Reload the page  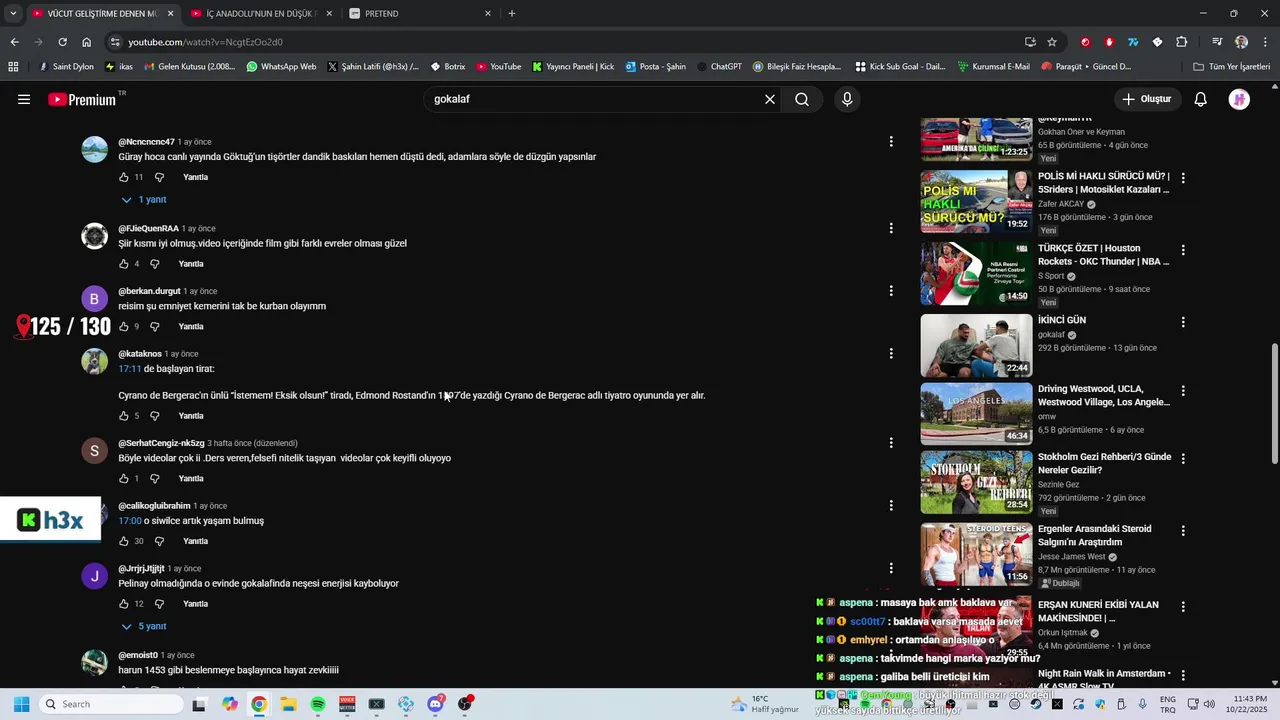point(62,42)
